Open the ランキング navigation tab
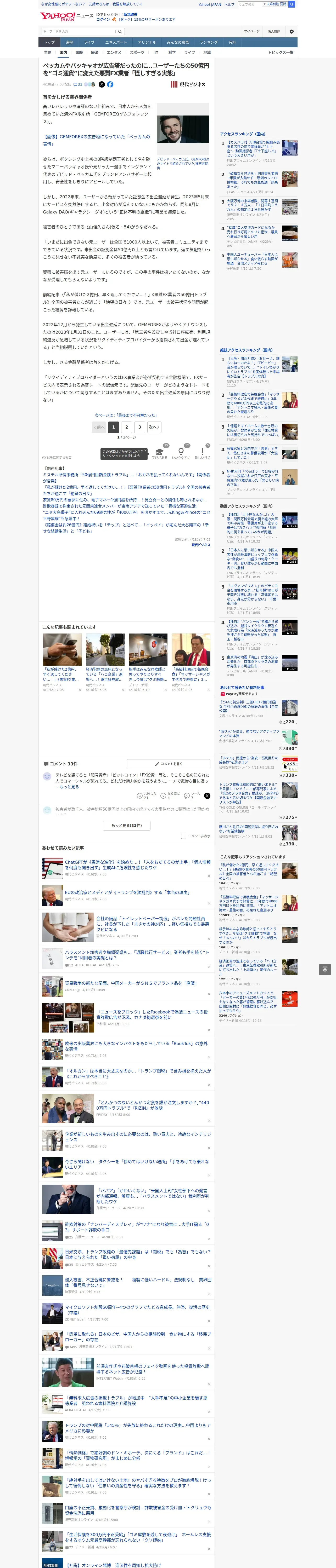 click(209, 43)
